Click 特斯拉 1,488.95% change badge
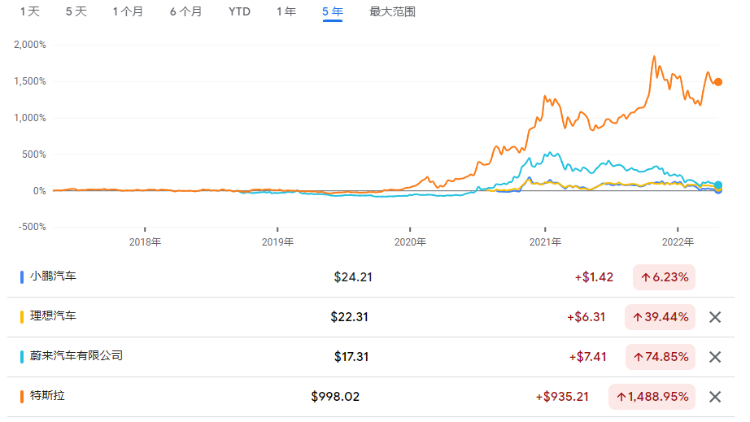The height and width of the screenshot is (422, 750). (655, 397)
